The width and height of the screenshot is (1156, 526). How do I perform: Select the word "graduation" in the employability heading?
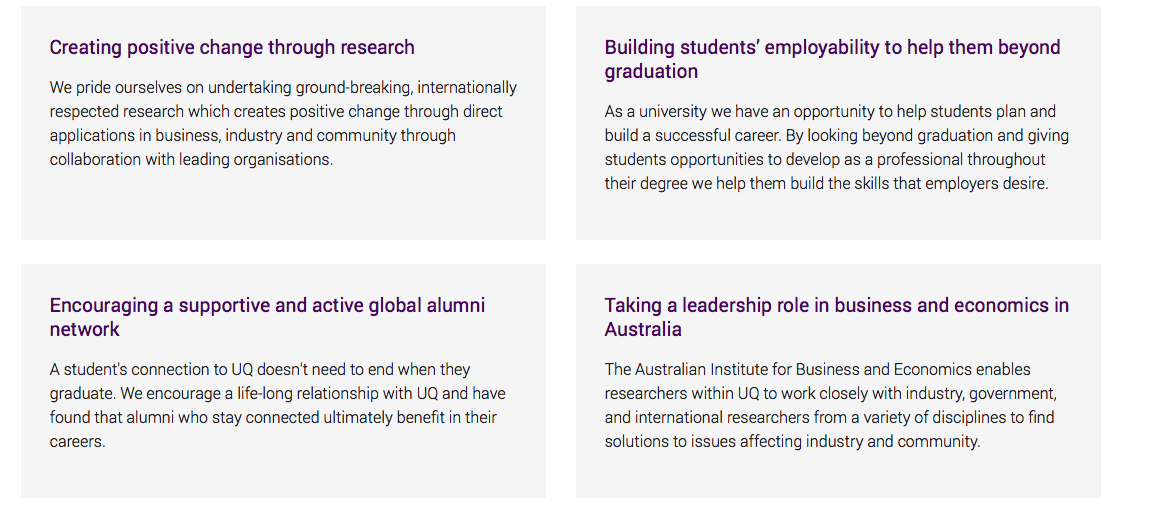(651, 72)
